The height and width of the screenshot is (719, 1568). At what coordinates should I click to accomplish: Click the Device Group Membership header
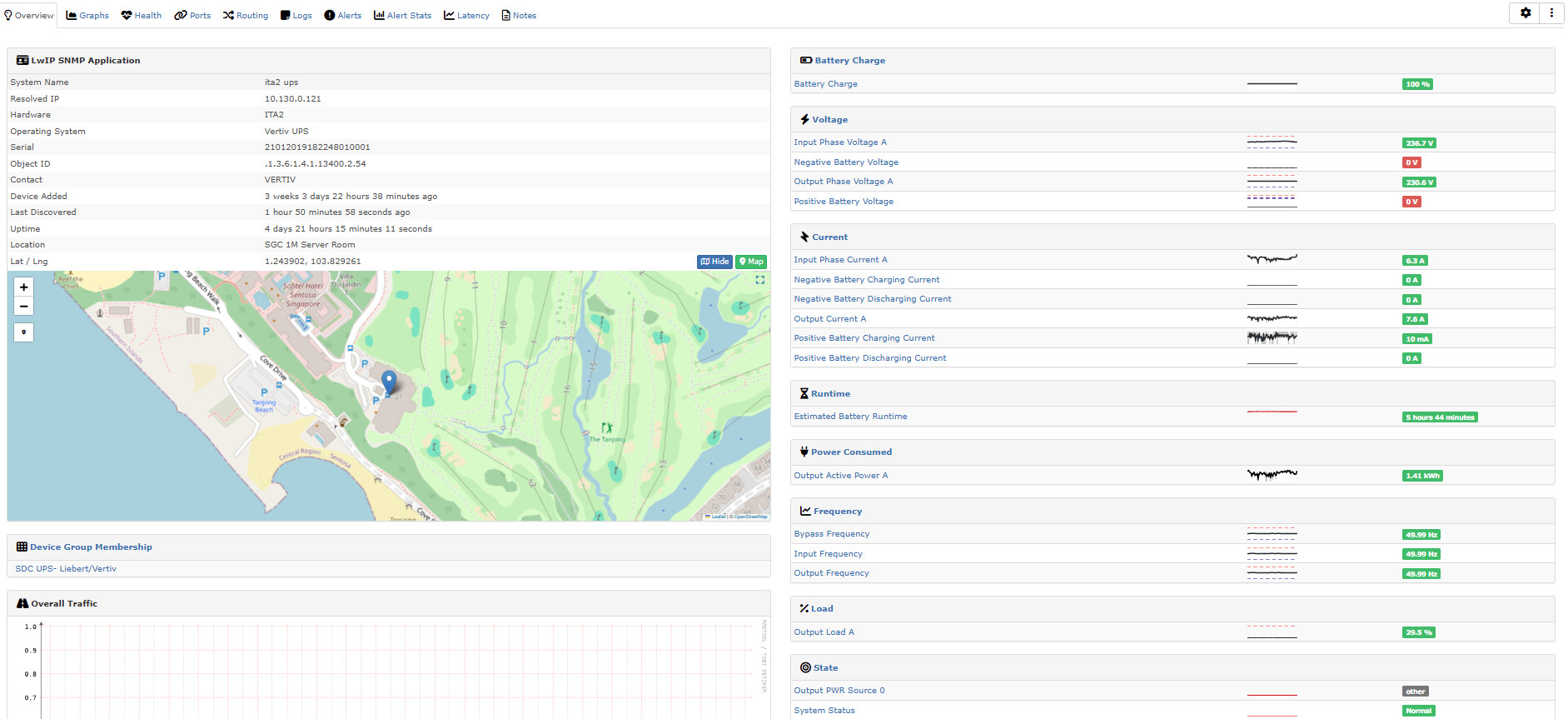91,547
